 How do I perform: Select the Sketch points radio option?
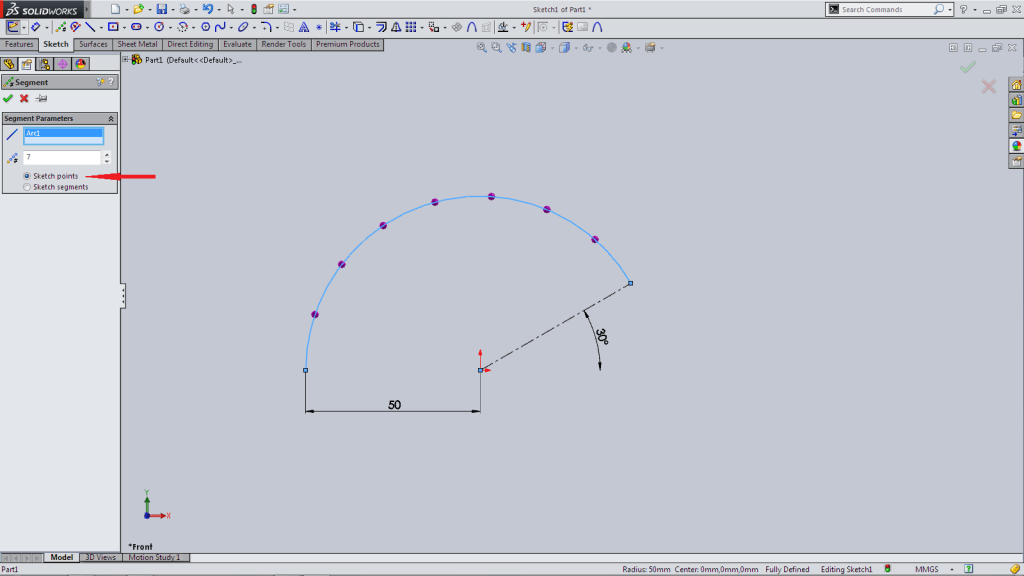point(28,176)
